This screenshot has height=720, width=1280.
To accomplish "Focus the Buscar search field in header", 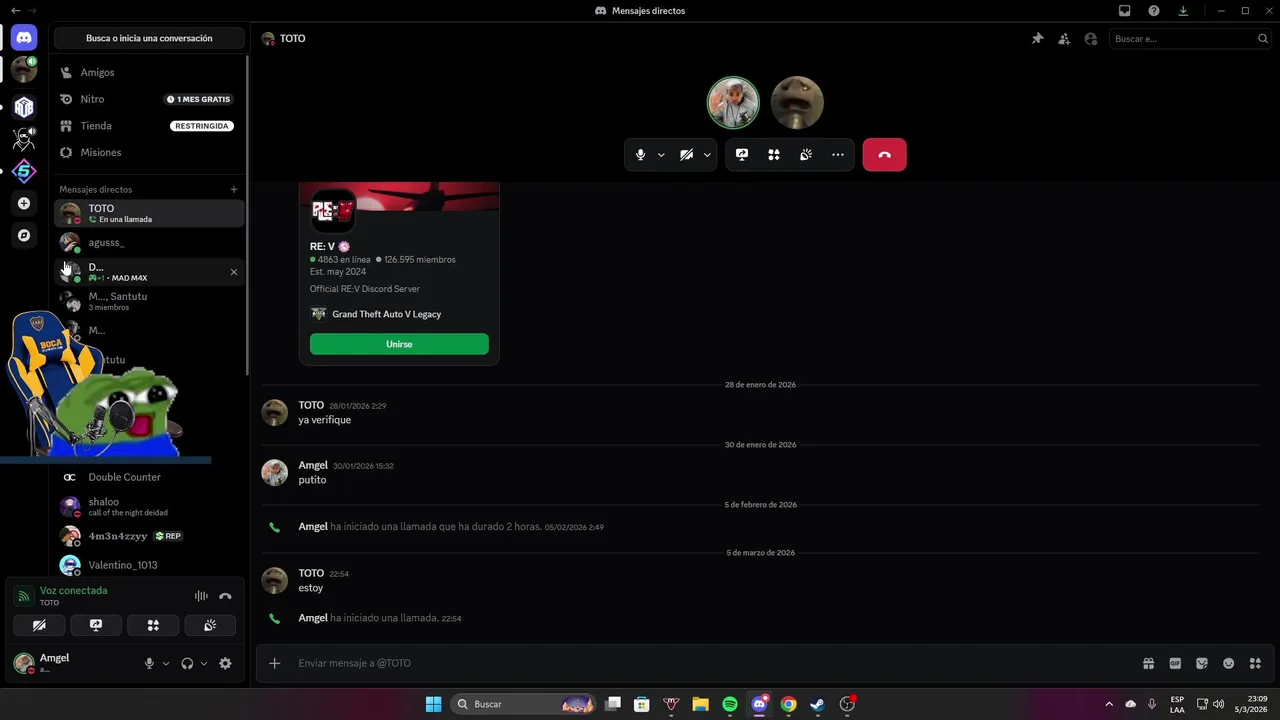I will click(x=1190, y=38).
